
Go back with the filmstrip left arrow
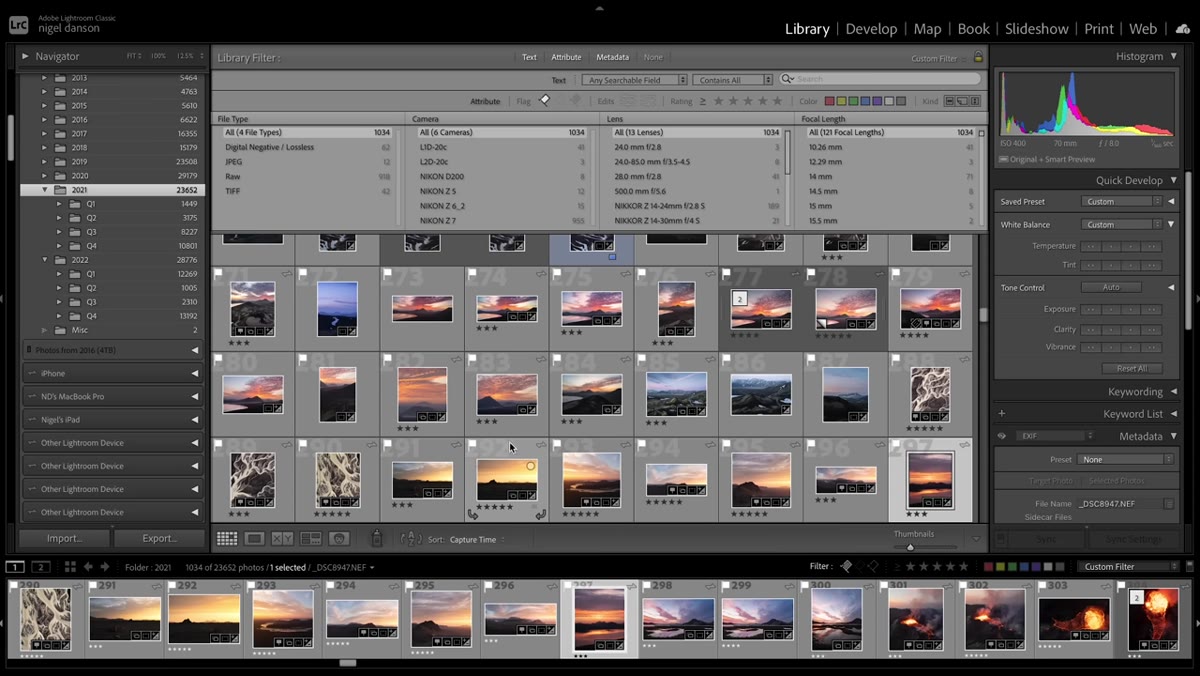(88, 567)
